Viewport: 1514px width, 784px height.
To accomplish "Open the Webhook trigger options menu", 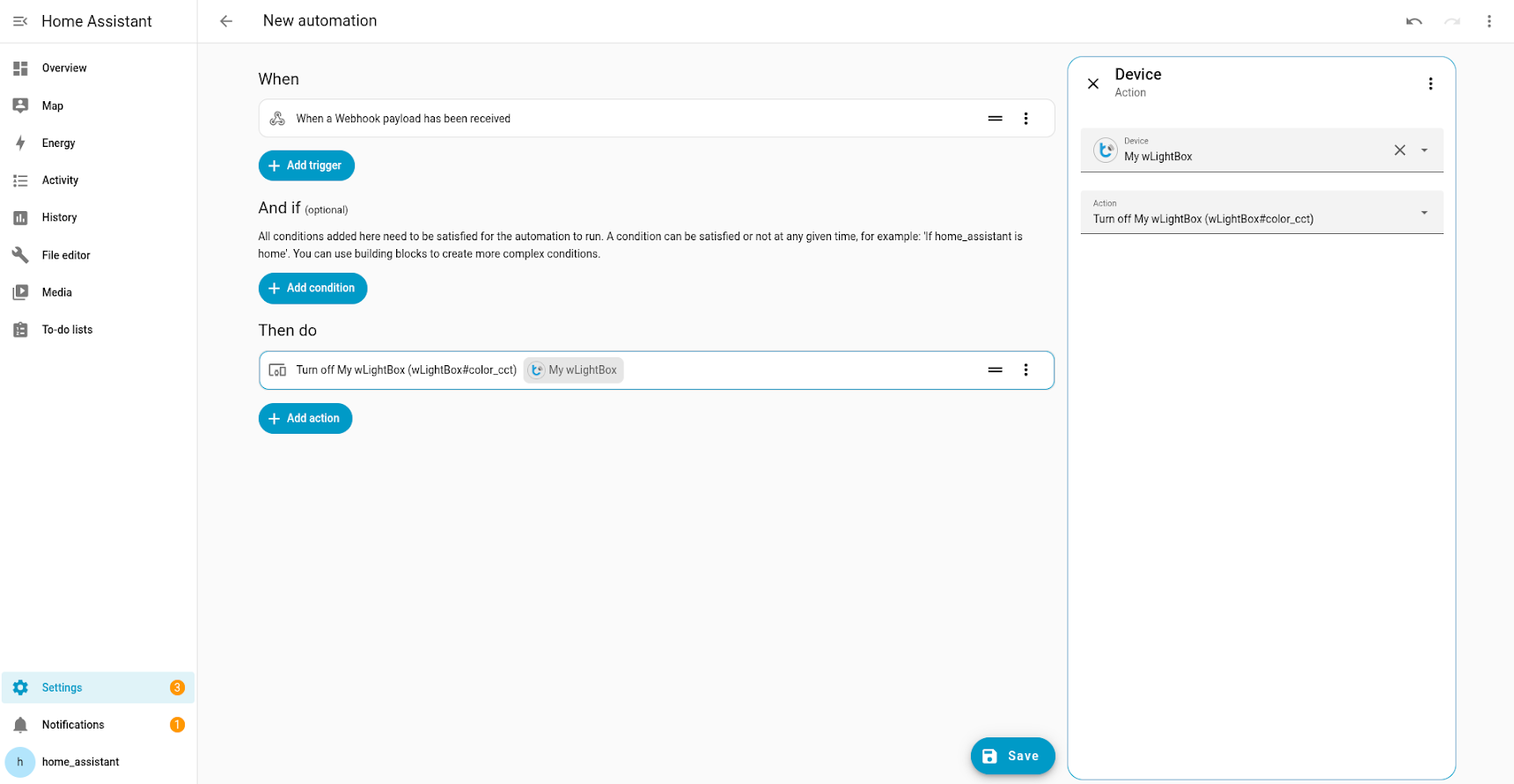I will pyautogui.click(x=1025, y=119).
